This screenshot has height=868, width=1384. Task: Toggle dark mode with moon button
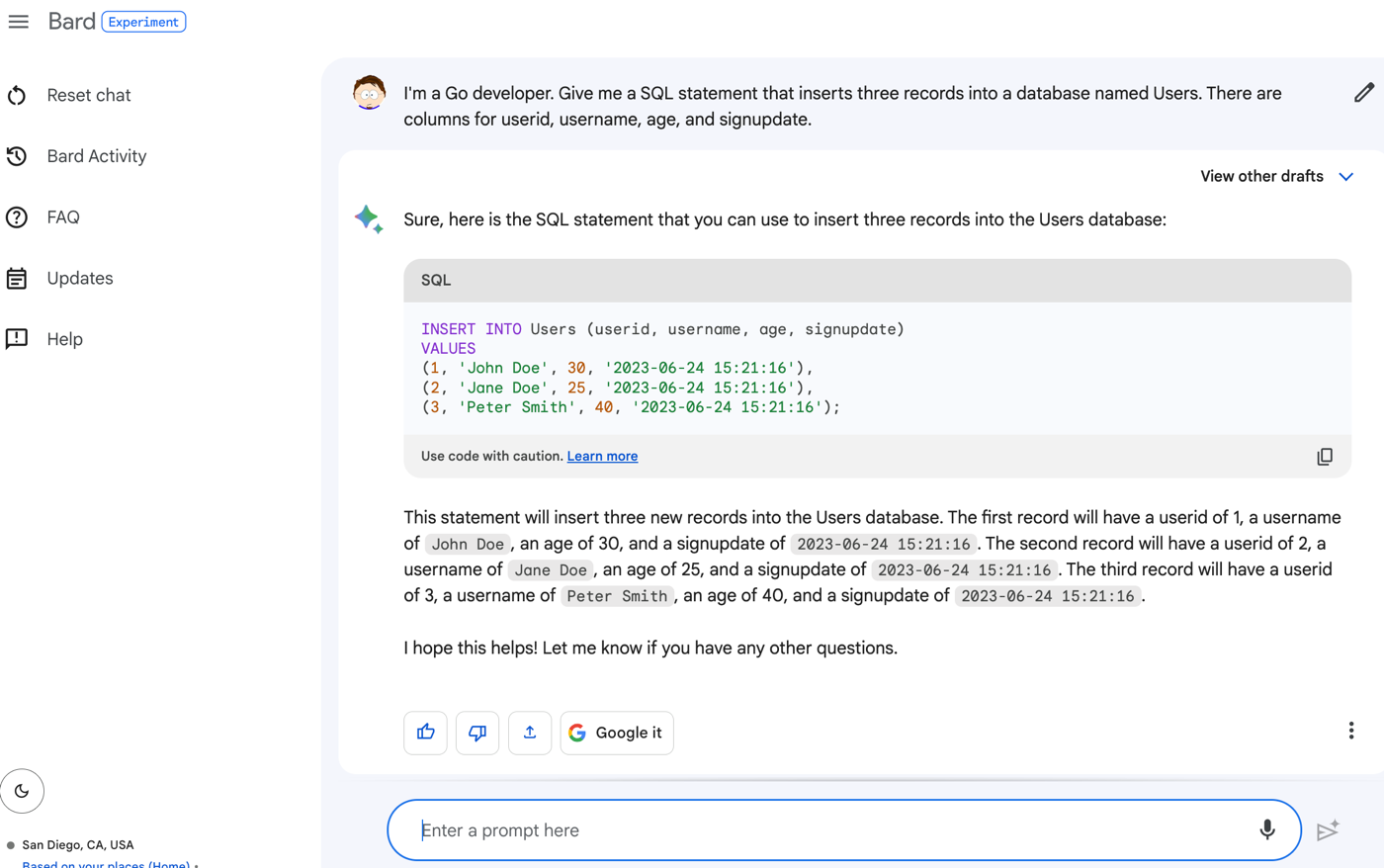(x=22, y=791)
